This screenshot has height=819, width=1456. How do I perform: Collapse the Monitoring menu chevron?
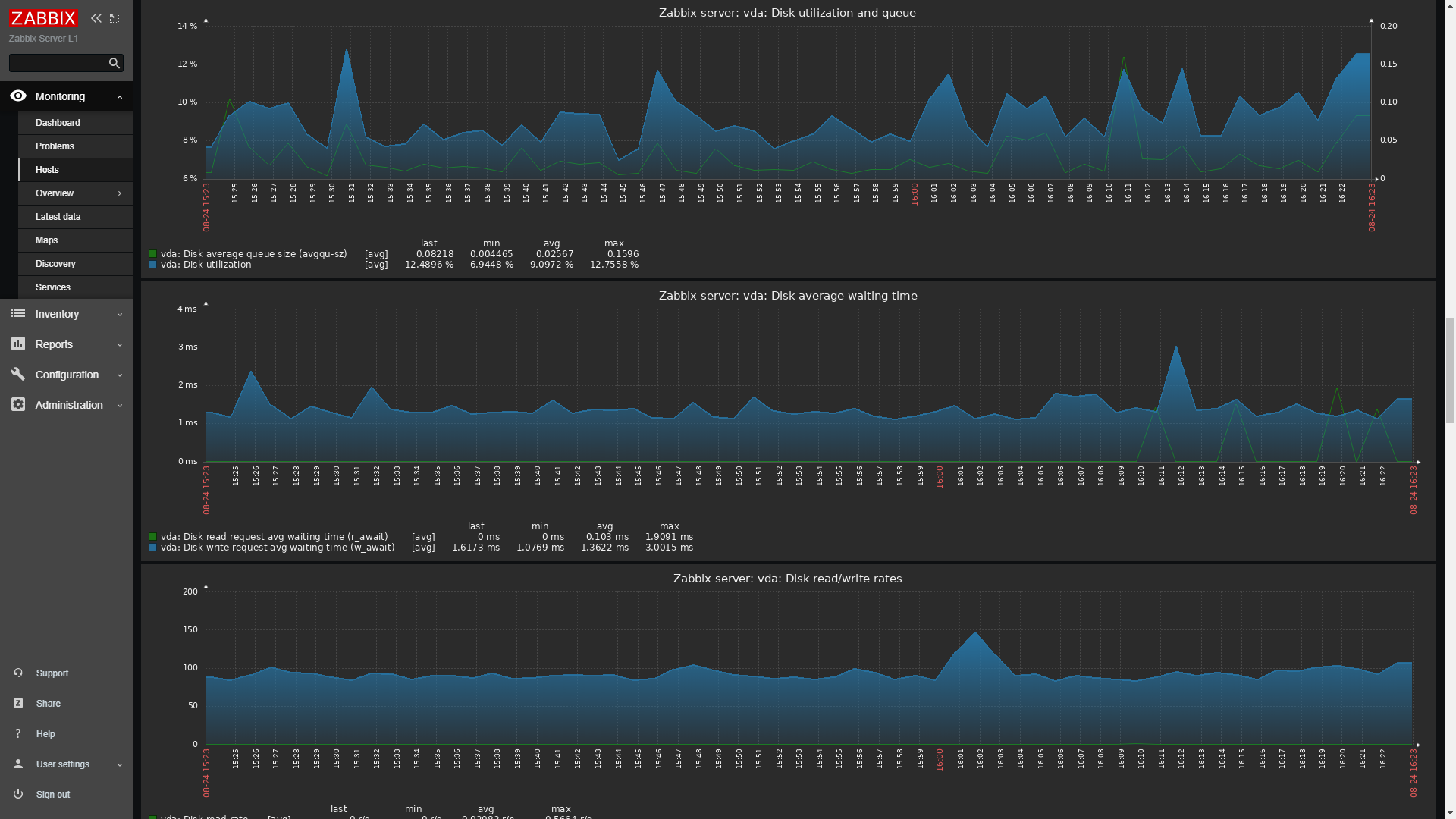pos(120,97)
